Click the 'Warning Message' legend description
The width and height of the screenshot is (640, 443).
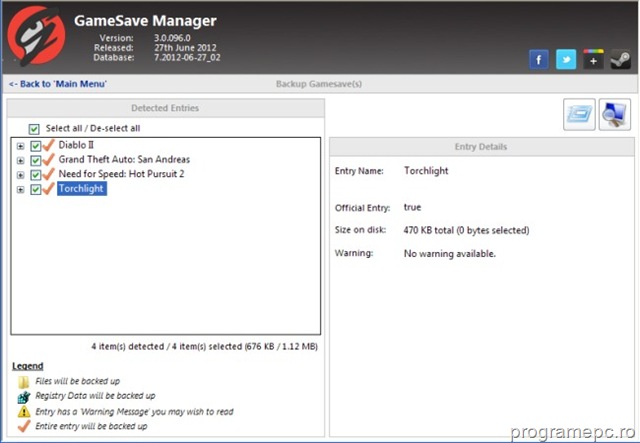click(134, 412)
